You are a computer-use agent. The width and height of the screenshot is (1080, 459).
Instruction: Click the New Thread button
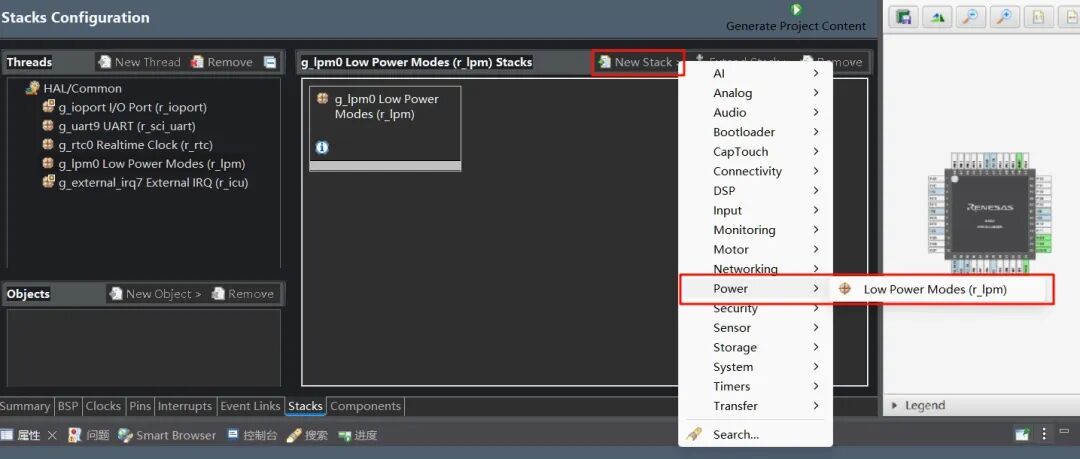[138, 62]
